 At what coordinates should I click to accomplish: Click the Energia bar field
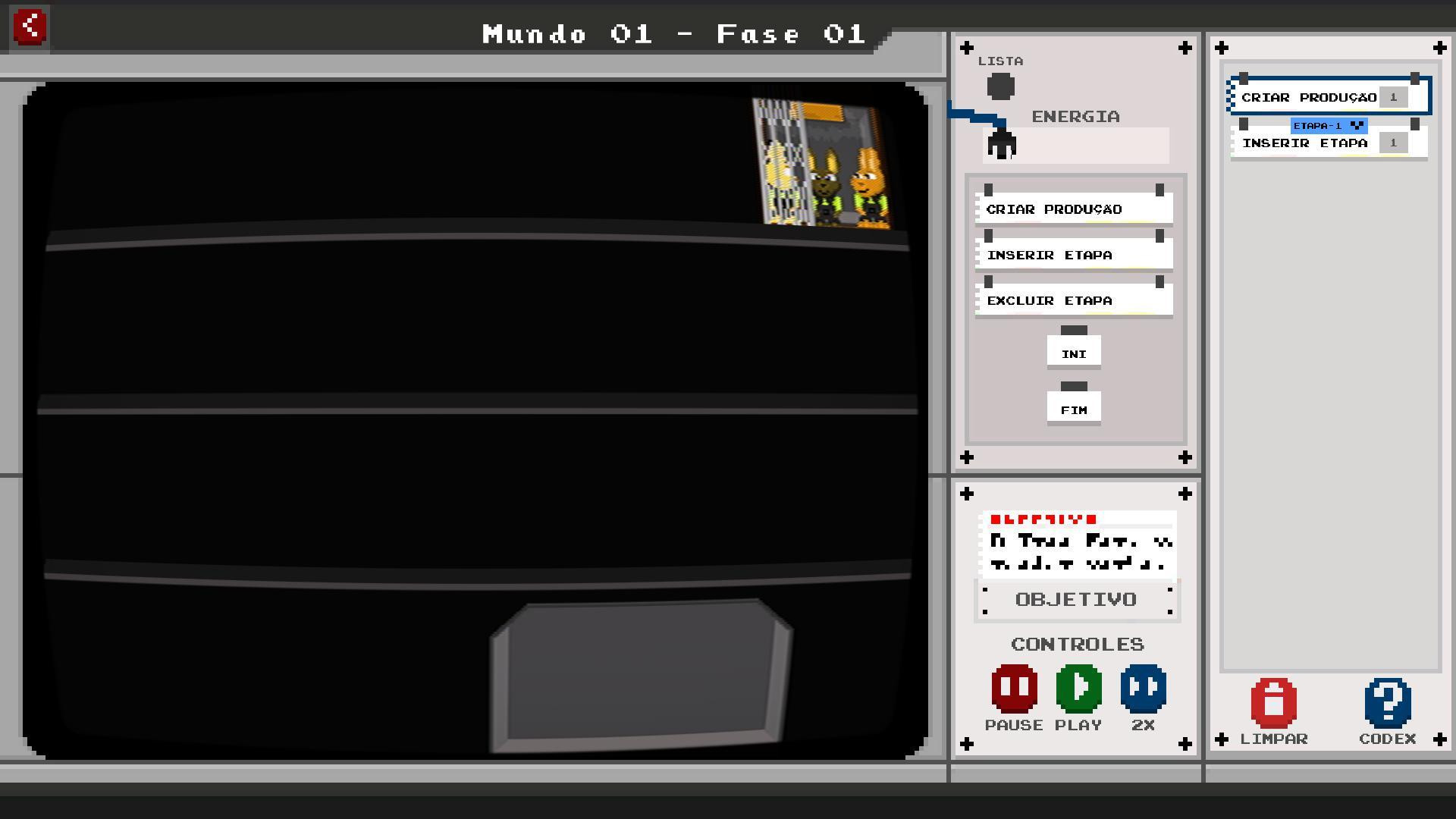click(1075, 145)
